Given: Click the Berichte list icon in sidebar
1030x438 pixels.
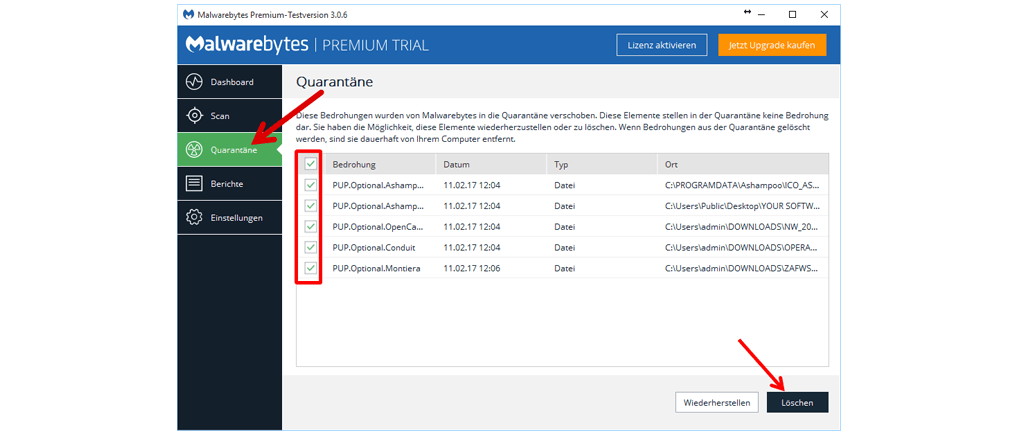Looking at the screenshot, I should click(194, 184).
